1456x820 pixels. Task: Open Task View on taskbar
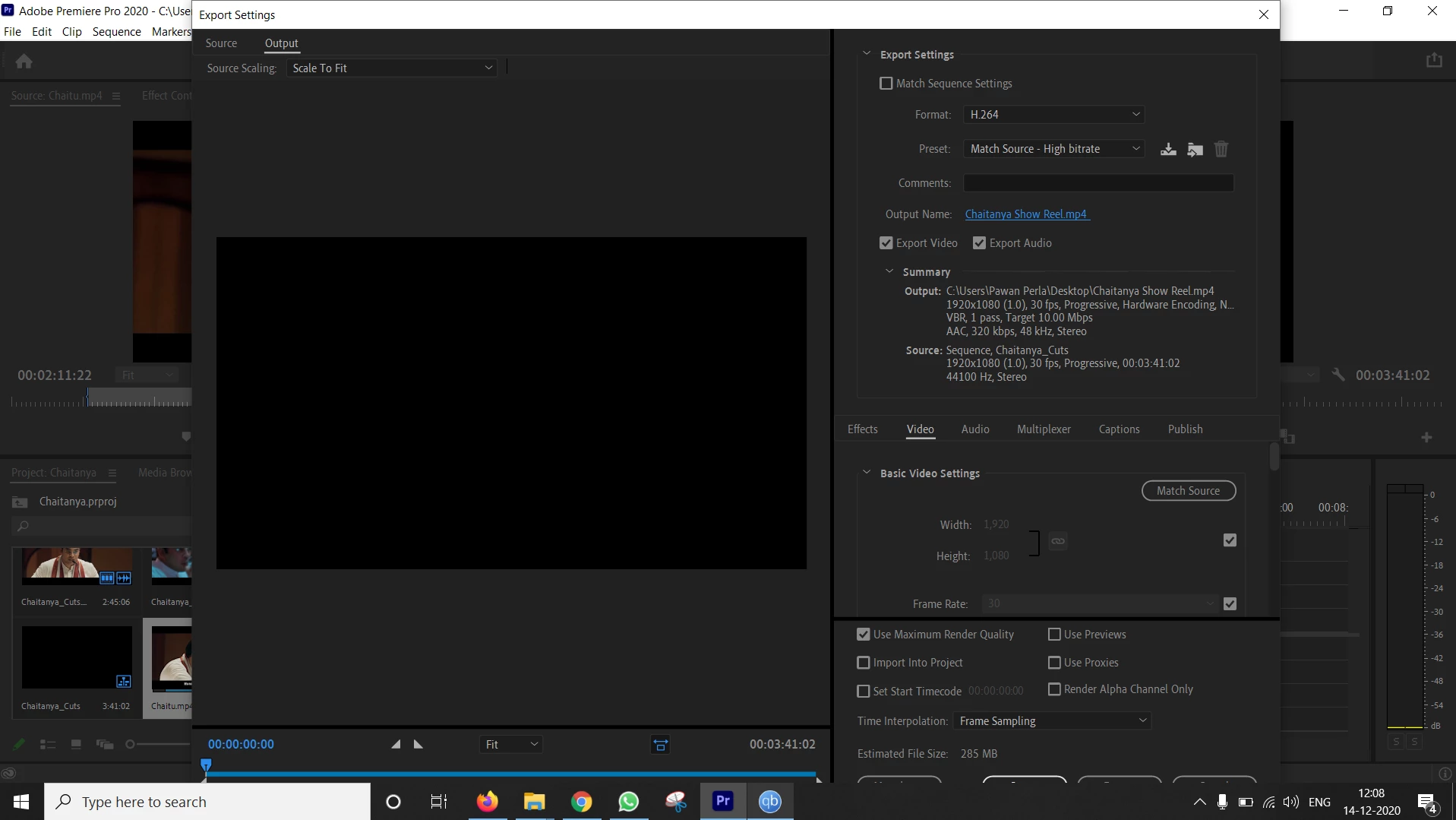point(439,802)
